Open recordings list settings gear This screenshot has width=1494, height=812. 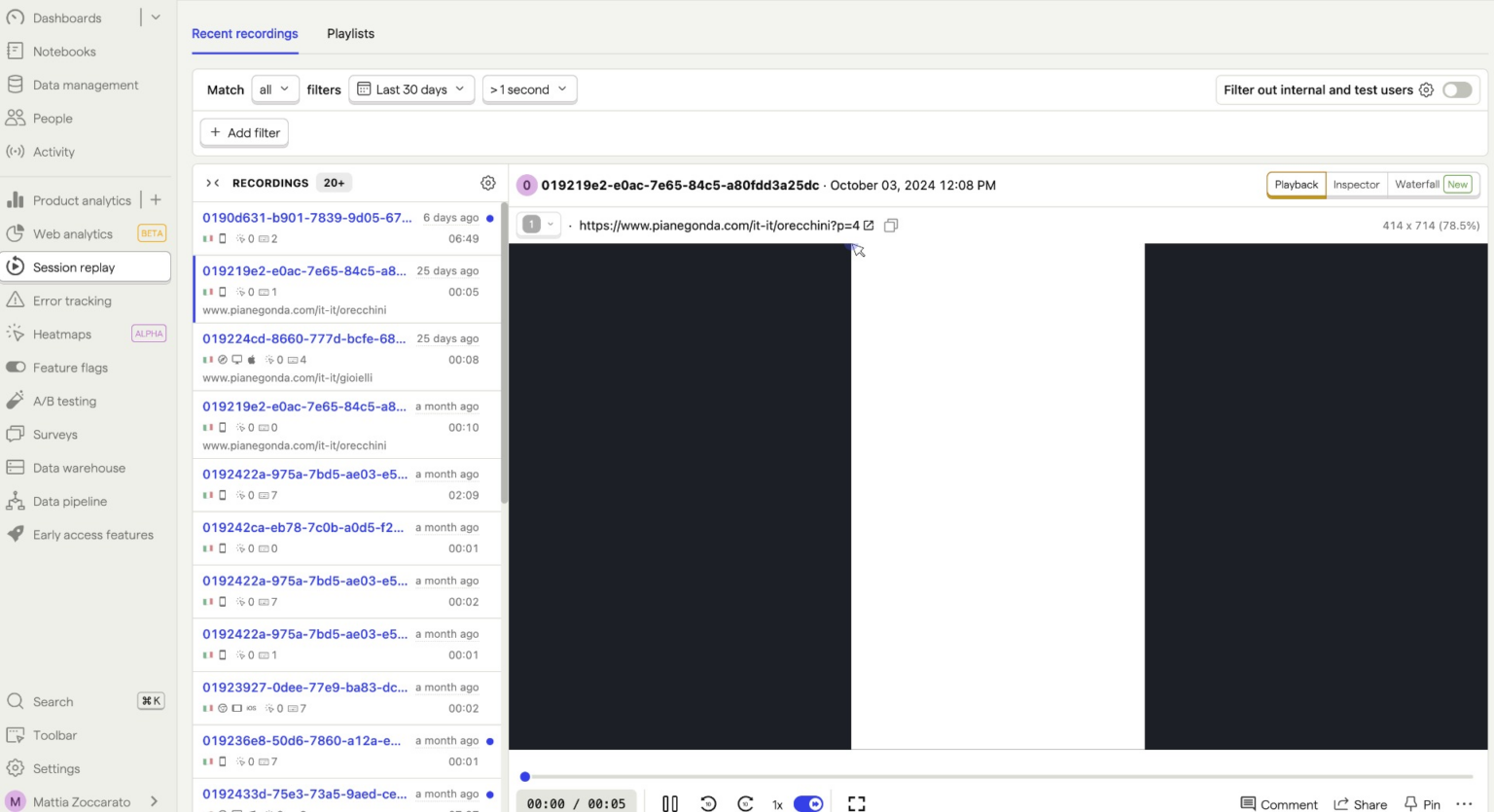coord(488,183)
